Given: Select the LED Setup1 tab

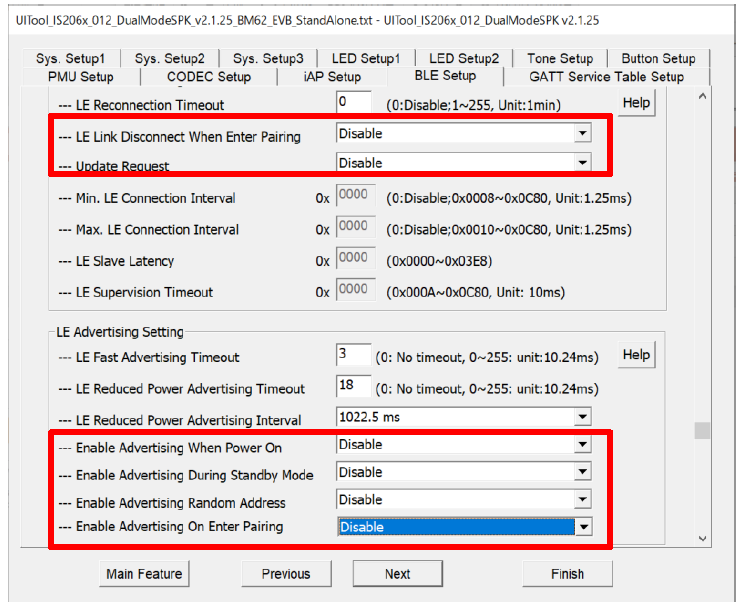Looking at the screenshot, I should point(365,58).
